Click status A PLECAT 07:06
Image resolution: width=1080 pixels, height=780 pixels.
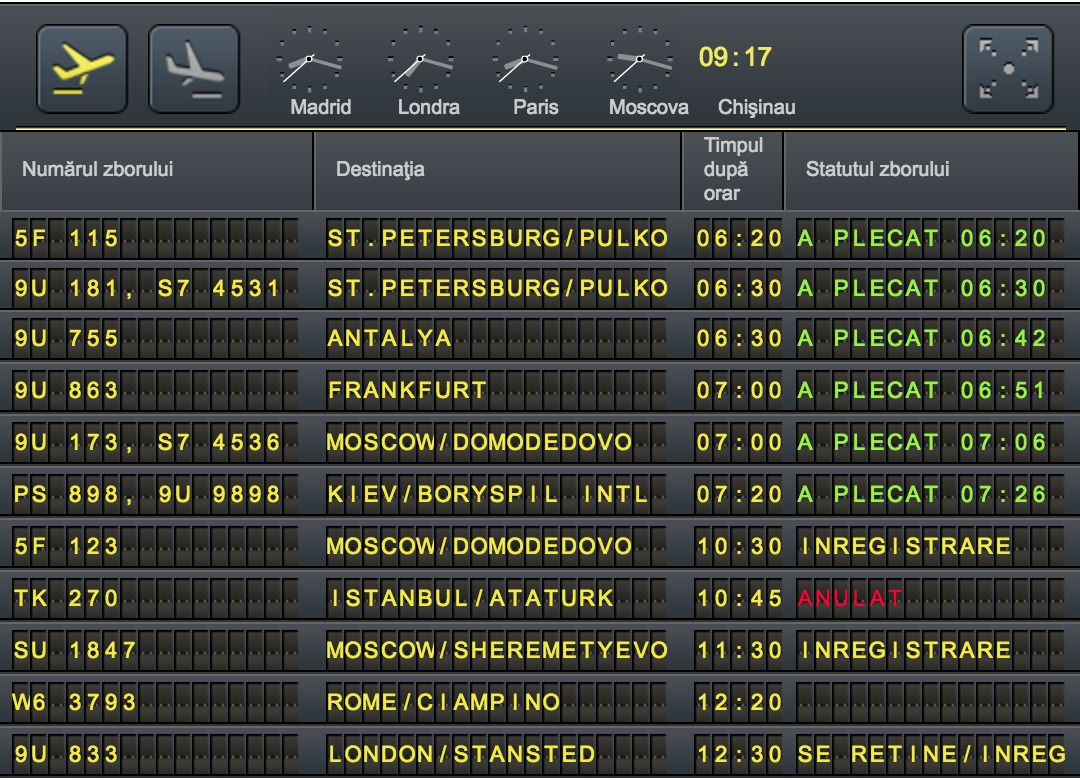pyautogui.click(x=922, y=442)
